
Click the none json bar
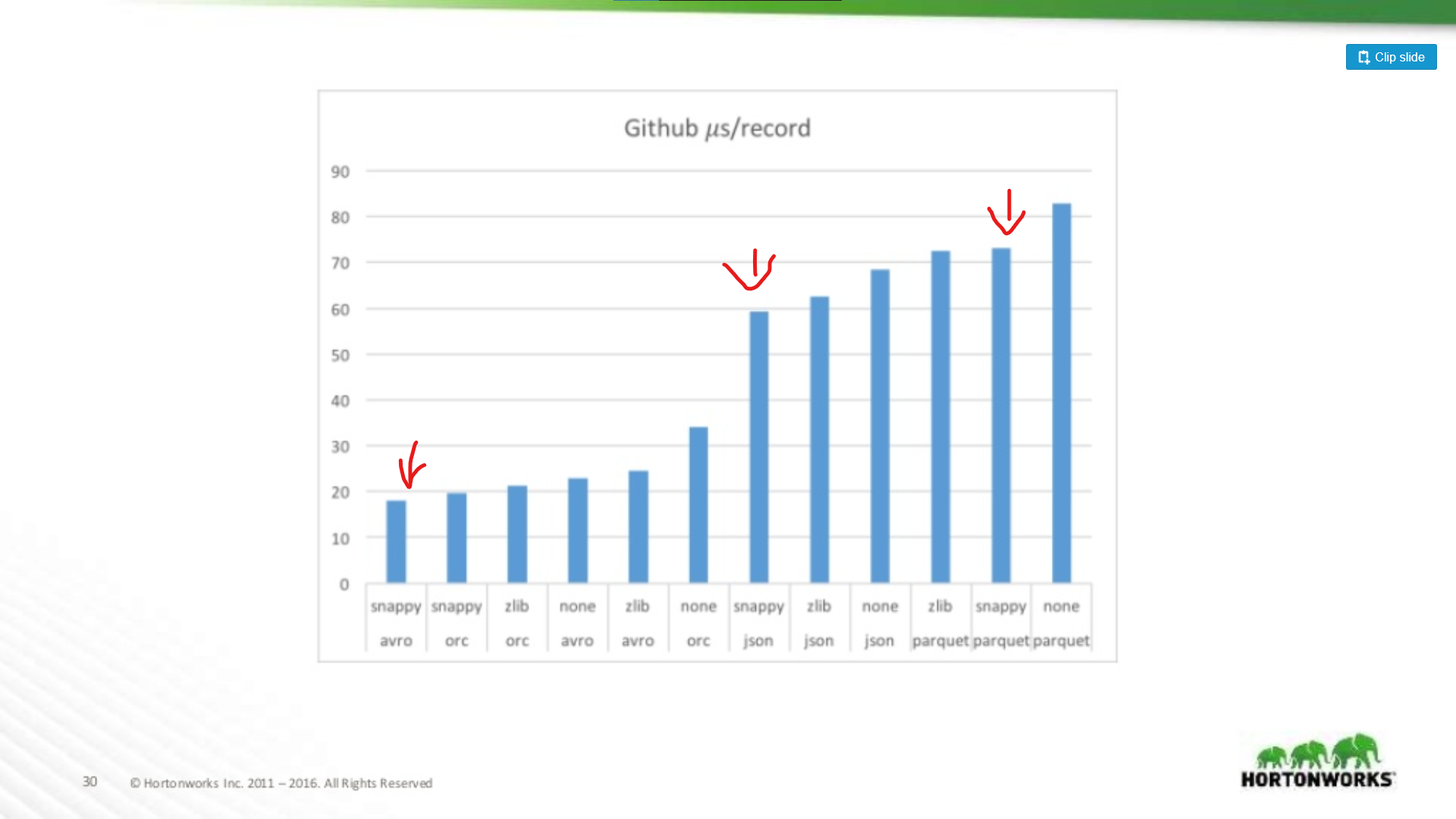point(880,425)
